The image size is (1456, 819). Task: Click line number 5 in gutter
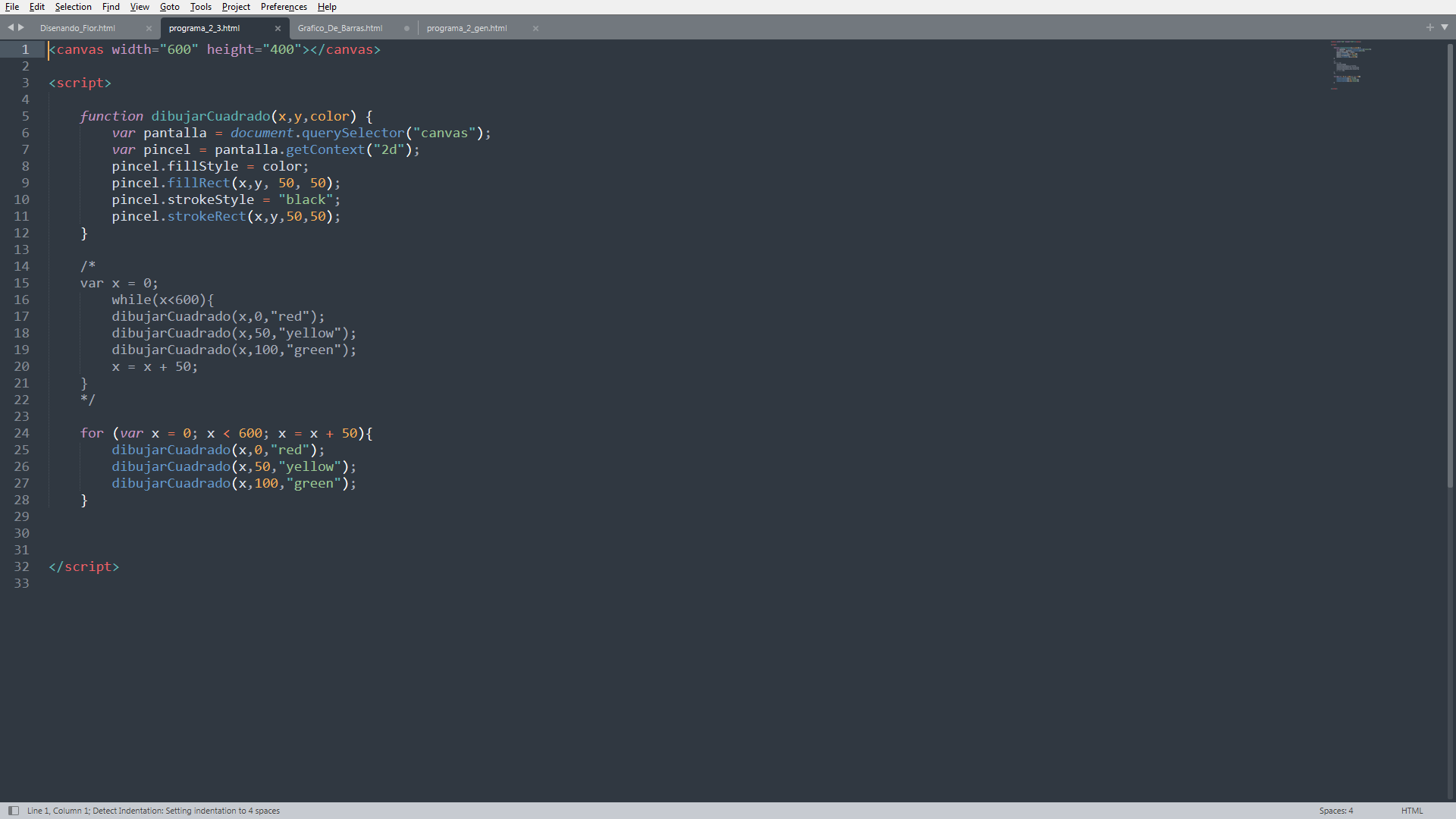coord(25,116)
